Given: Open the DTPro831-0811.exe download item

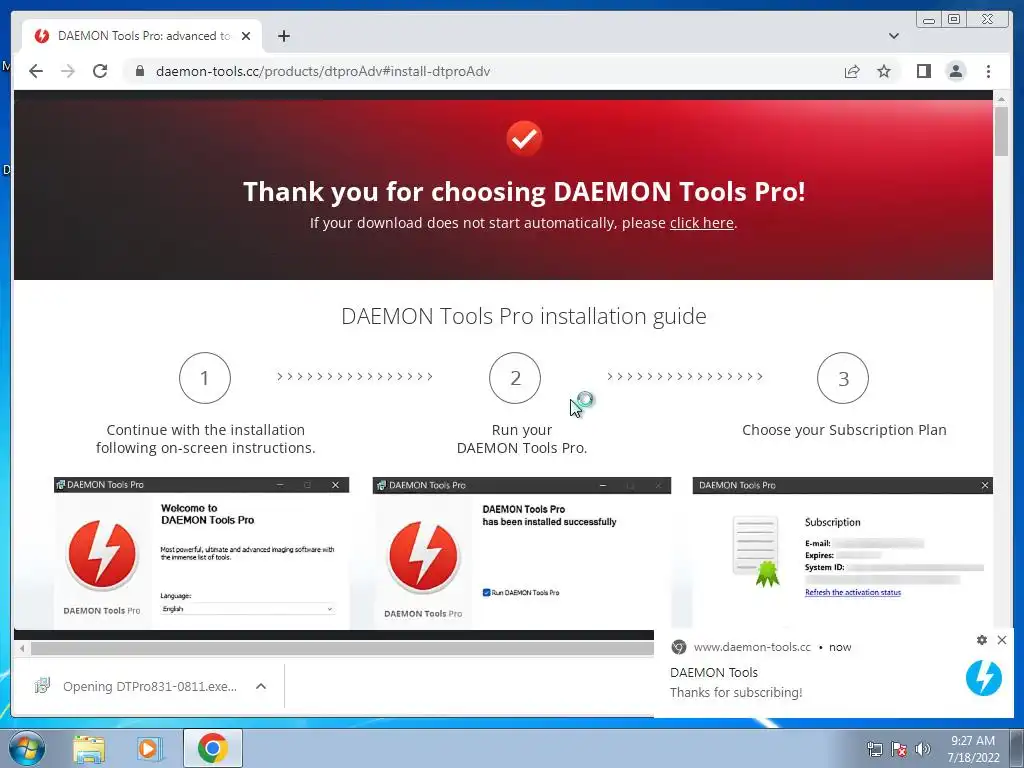Looking at the screenshot, I should point(150,686).
